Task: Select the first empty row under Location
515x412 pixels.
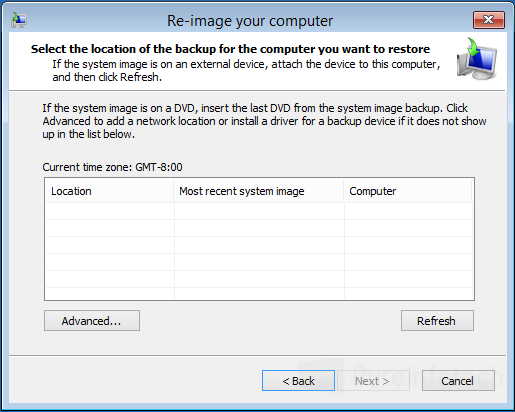Action: click(110, 211)
